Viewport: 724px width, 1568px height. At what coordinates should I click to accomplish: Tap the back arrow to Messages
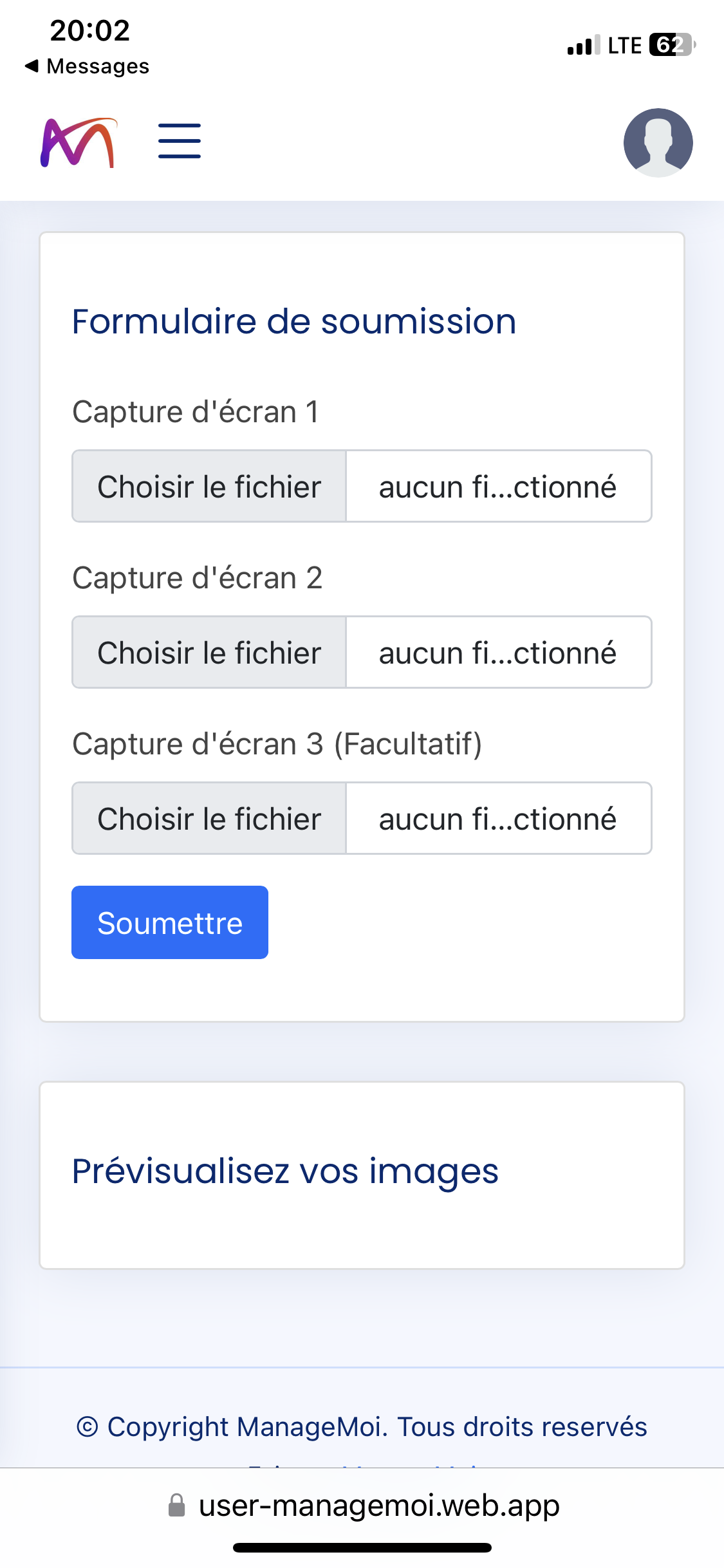32,66
